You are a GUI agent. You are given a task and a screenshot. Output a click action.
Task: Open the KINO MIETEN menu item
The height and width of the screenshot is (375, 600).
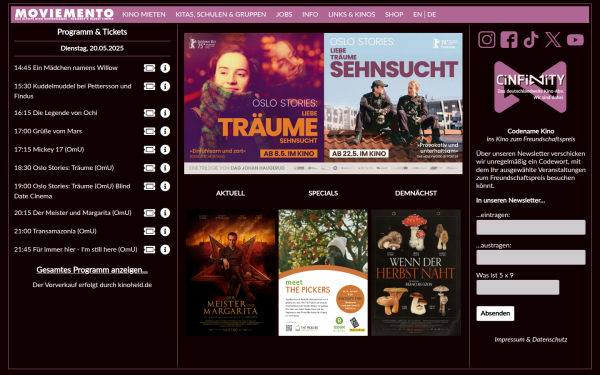[x=144, y=15]
